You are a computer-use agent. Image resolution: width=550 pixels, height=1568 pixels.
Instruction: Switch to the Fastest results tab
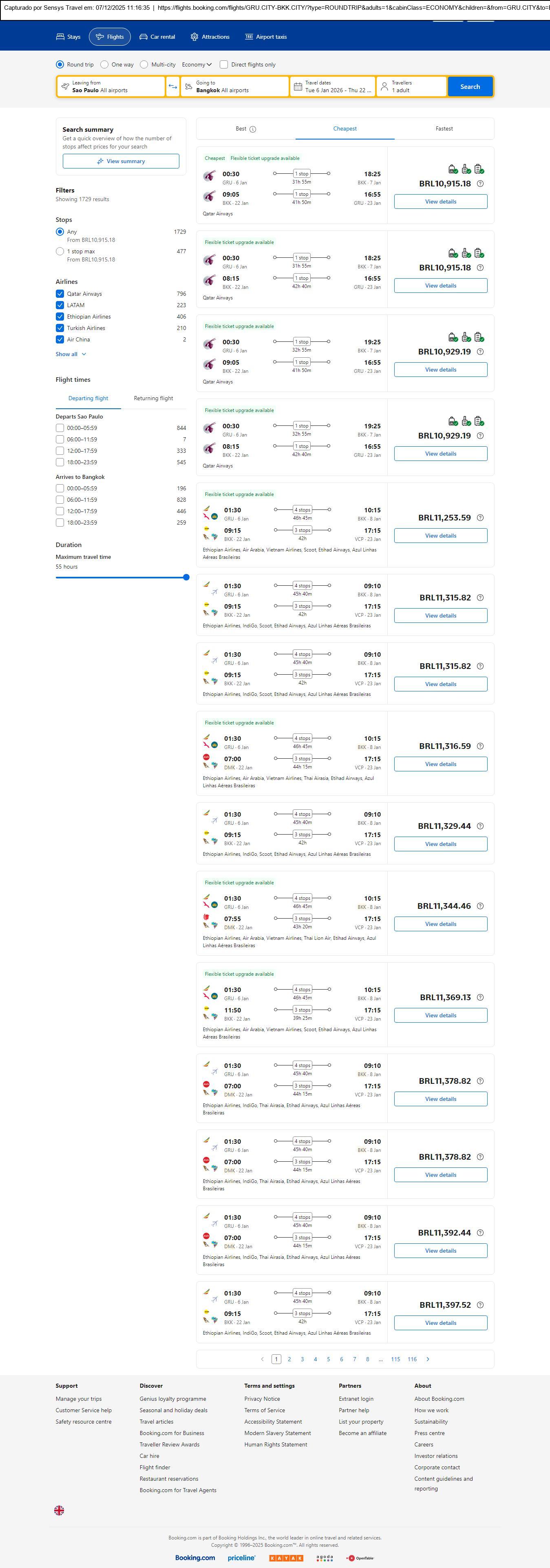point(444,129)
